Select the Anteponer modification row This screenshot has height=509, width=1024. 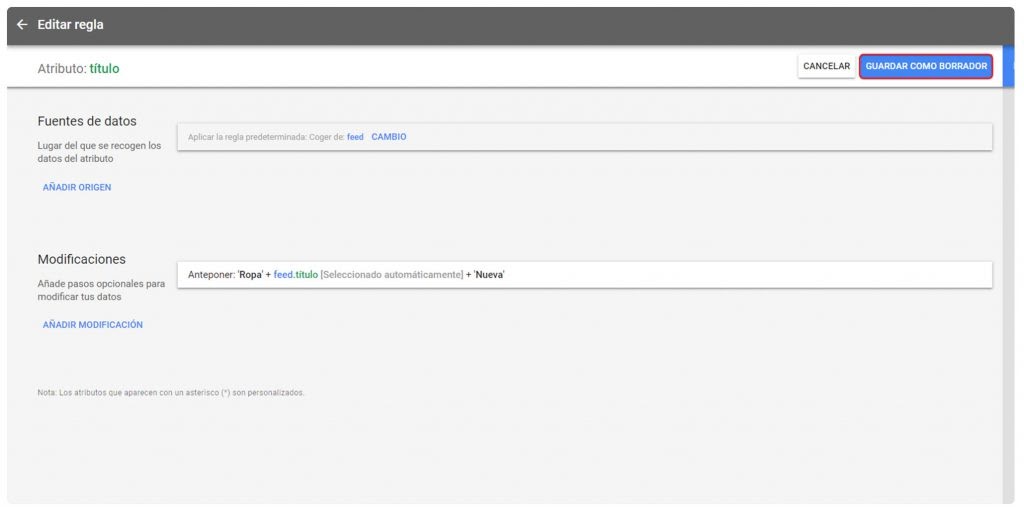pos(584,275)
